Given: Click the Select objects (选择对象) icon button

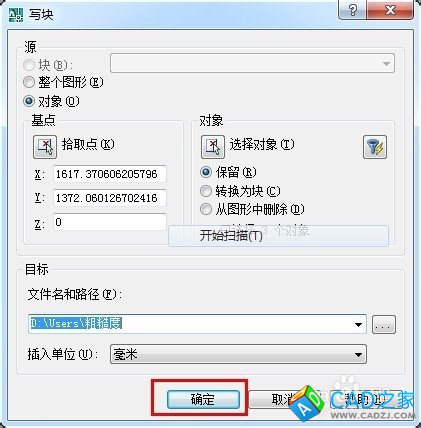Looking at the screenshot, I should [x=213, y=147].
